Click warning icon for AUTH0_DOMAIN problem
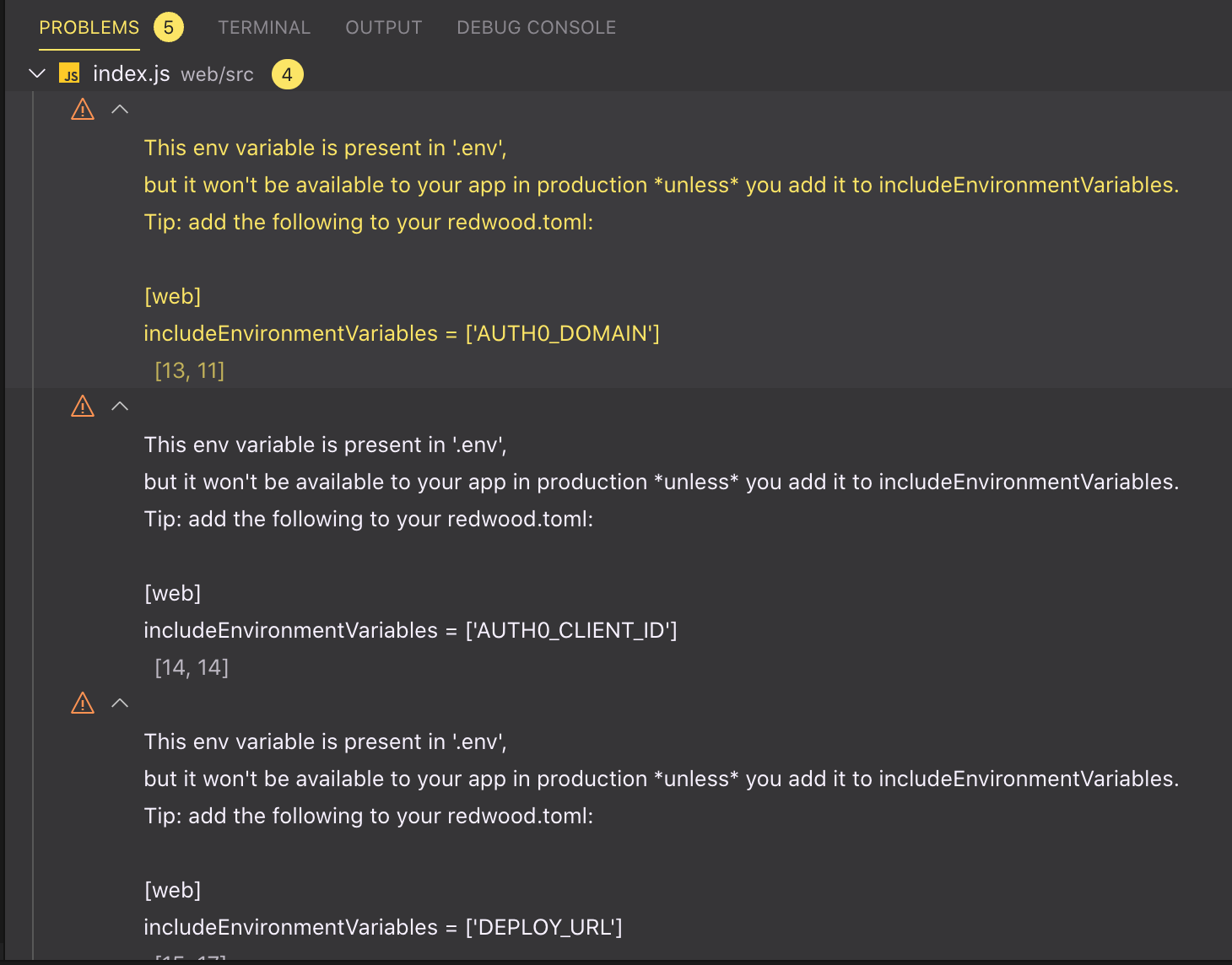 point(83,110)
